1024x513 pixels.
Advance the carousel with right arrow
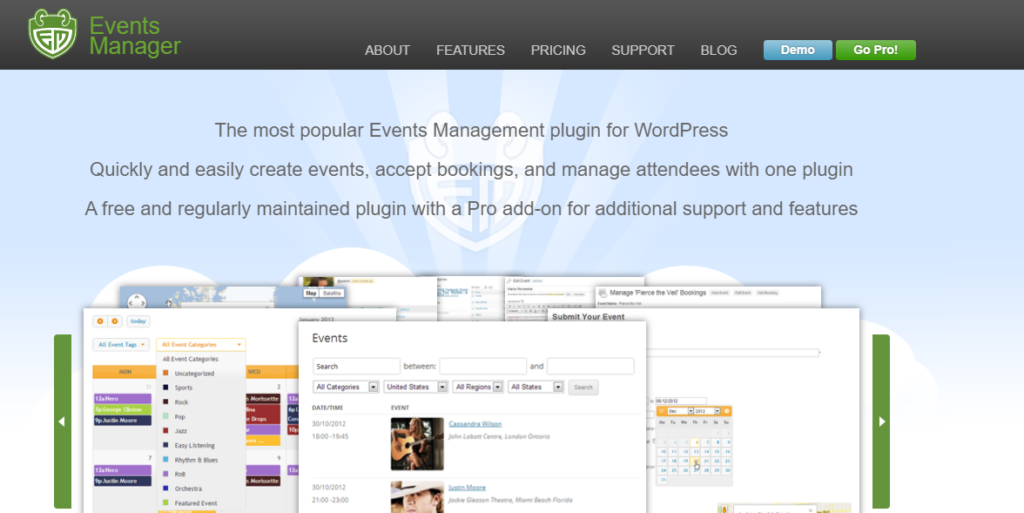point(881,422)
